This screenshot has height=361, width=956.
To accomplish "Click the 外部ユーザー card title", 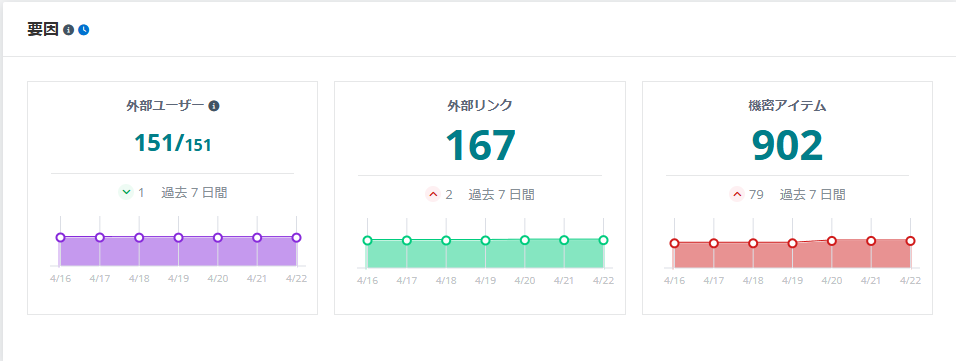I will tap(165, 106).
